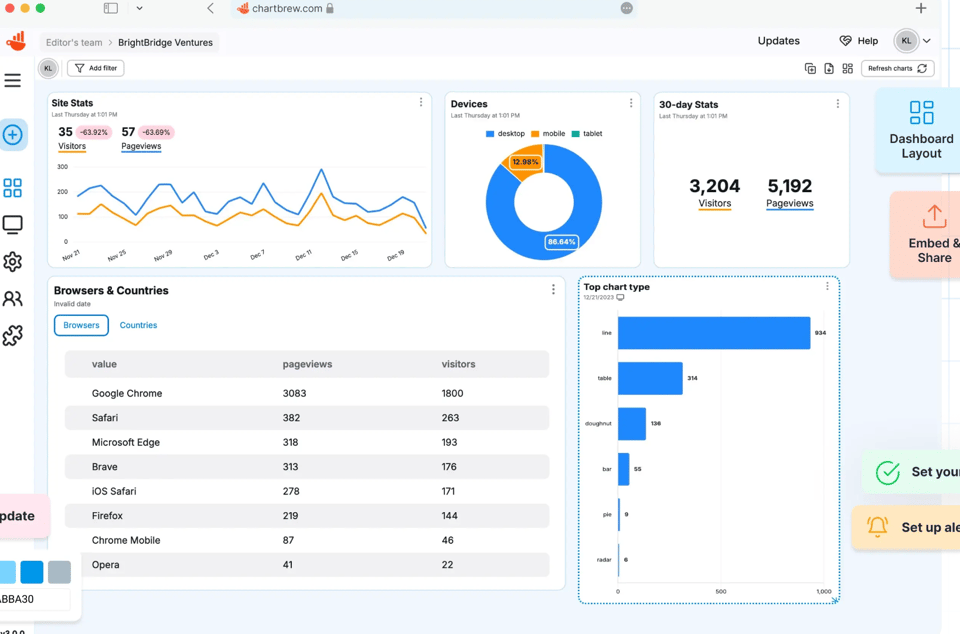Image resolution: width=960 pixels, height=634 pixels.
Task: Toggle the mobile legend item in Devices chart
Action: tap(548, 134)
